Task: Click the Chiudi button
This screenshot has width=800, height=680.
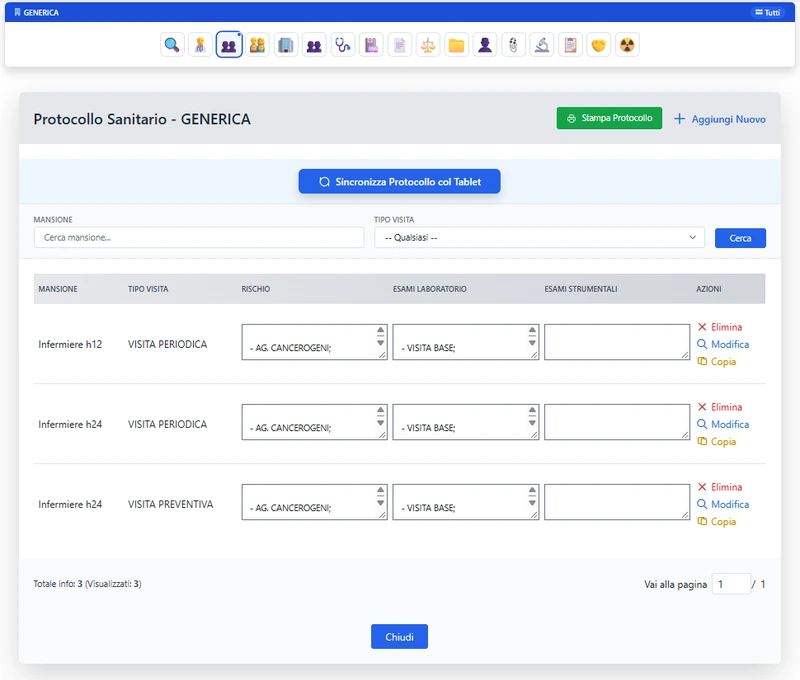Action: 399,637
